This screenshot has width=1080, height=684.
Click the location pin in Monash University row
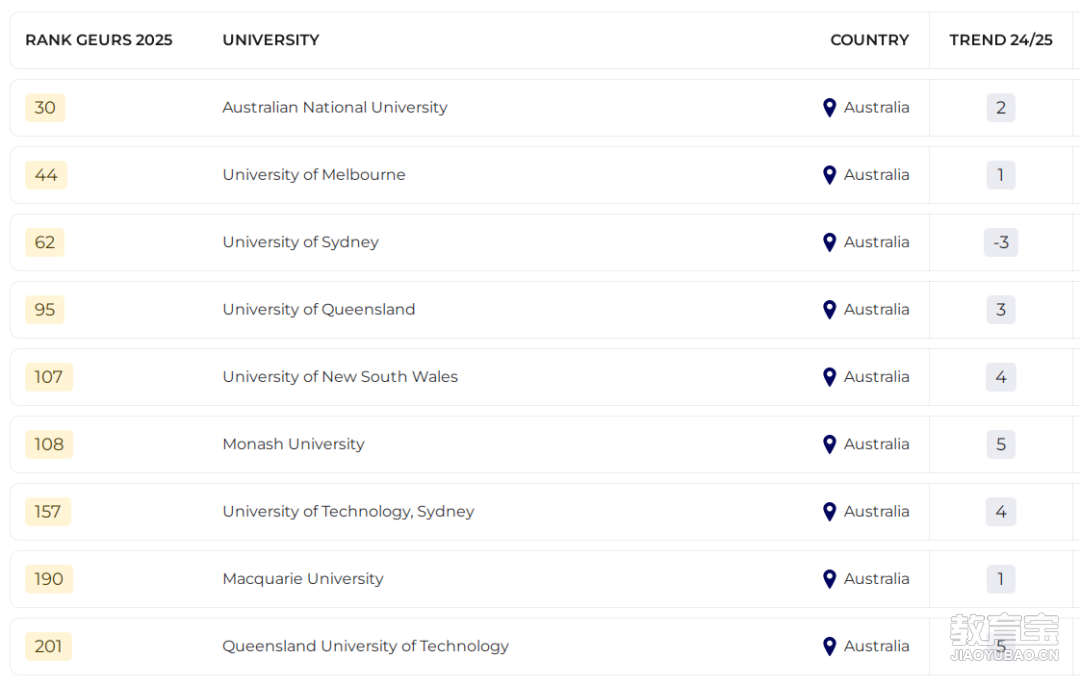[829, 444]
